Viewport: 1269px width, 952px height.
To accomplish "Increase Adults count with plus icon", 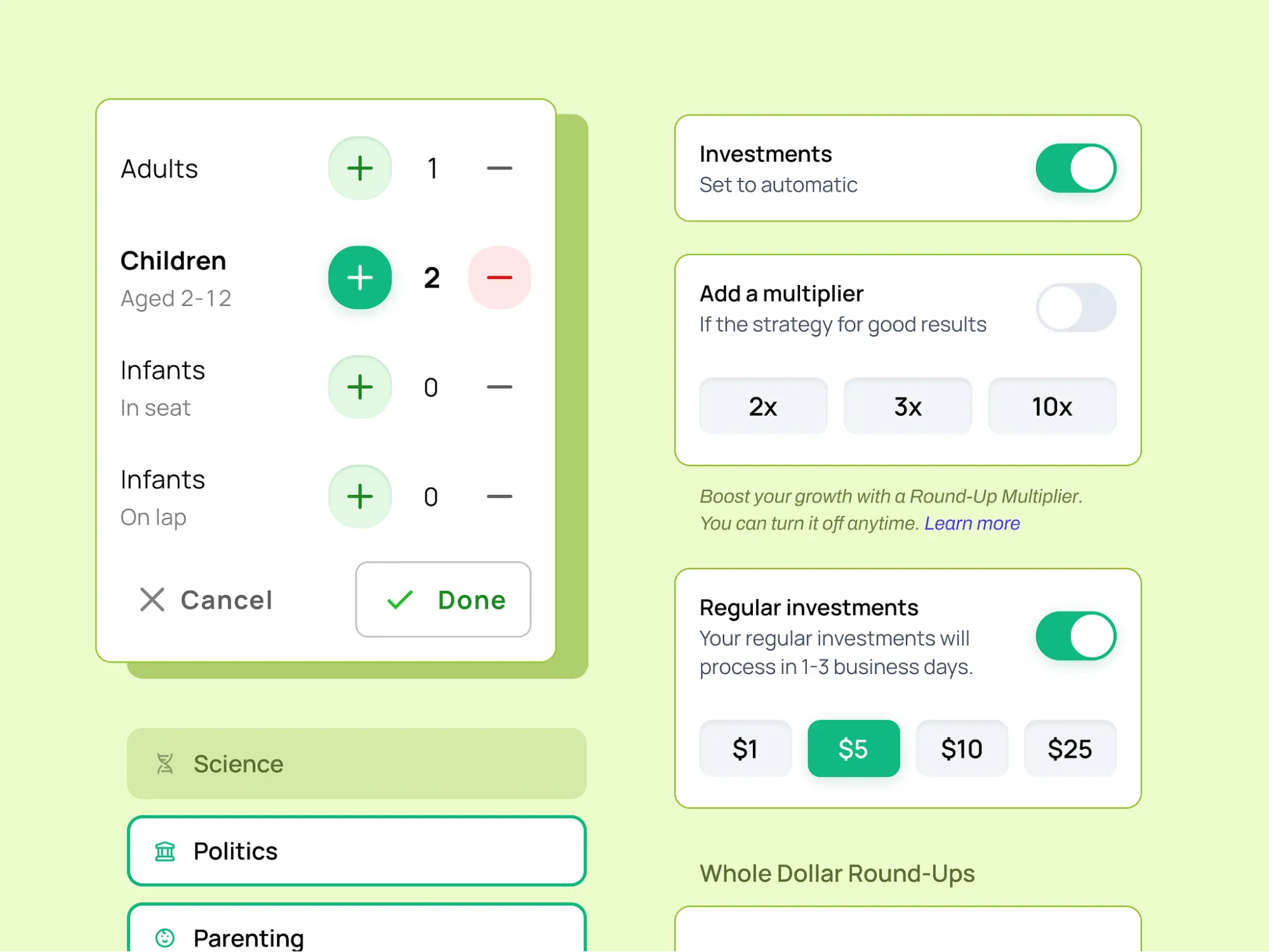I will (359, 168).
